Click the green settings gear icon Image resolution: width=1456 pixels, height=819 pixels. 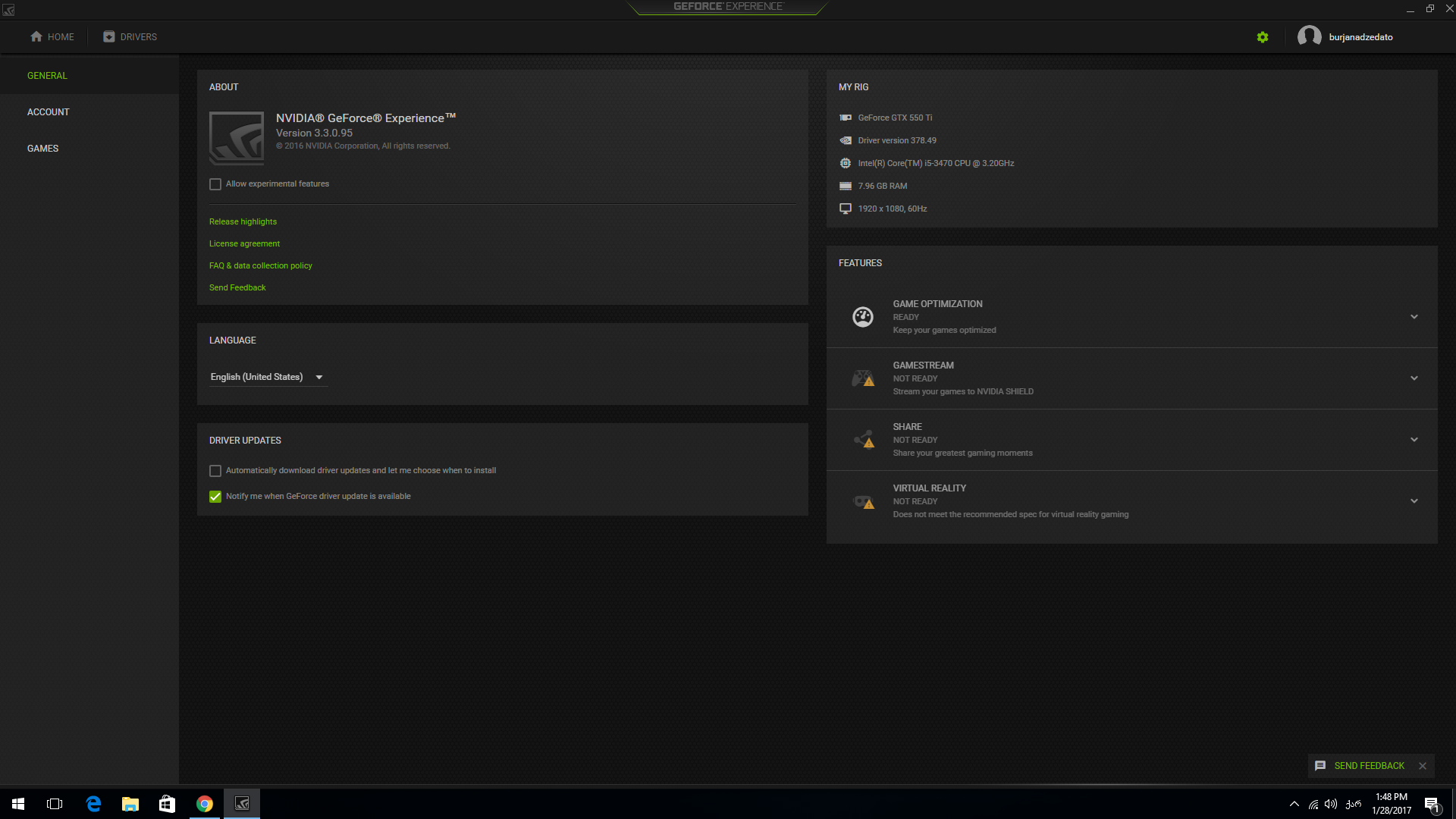[1263, 37]
